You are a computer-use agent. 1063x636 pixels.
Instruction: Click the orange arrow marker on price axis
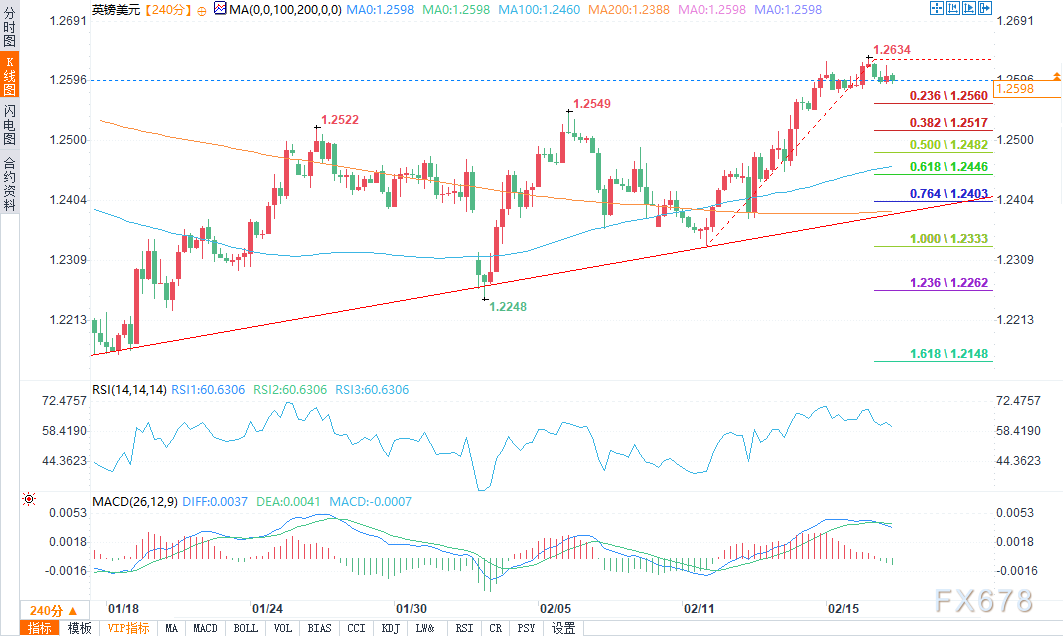(1054, 79)
